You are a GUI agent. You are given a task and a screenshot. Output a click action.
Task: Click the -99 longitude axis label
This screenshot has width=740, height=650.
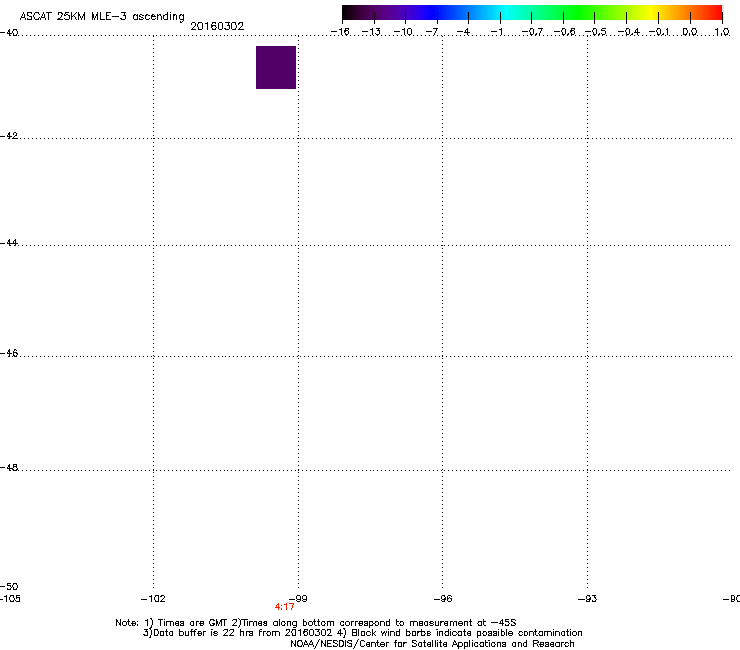[x=298, y=599]
